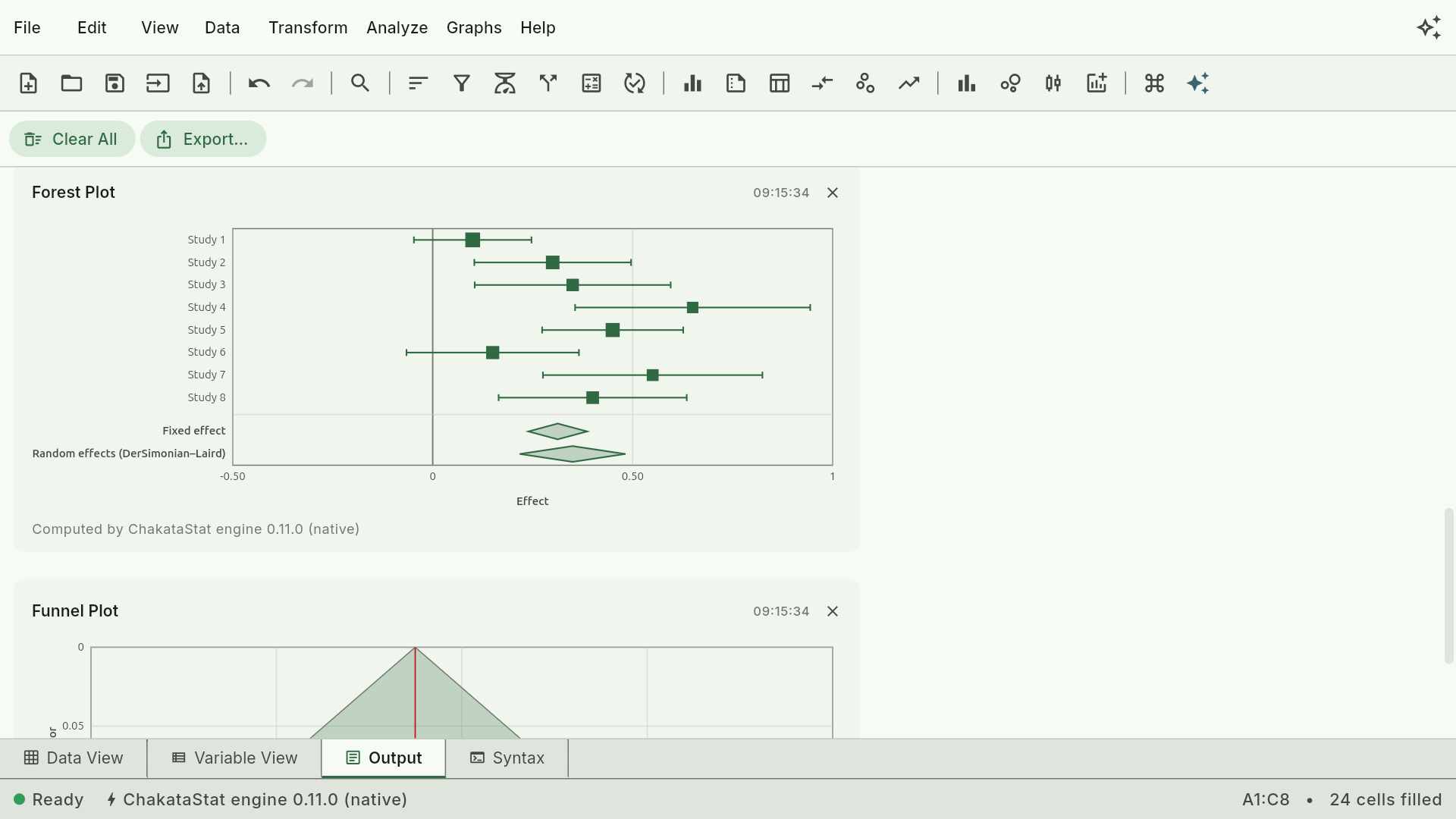Redo the last undone action

[303, 83]
